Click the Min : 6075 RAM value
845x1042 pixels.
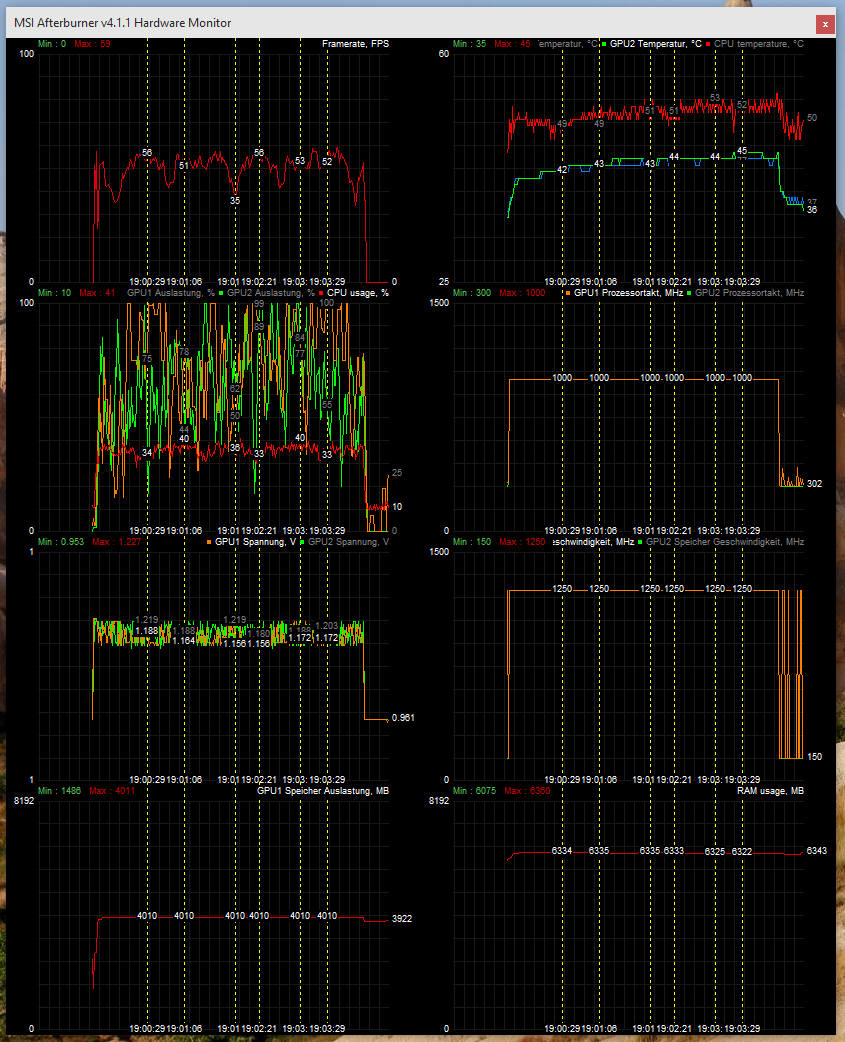[x=474, y=791]
